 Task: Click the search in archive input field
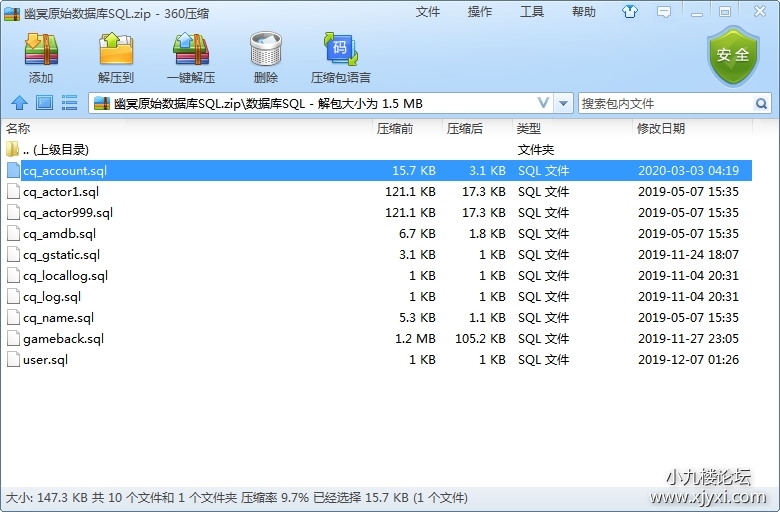coord(665,103)
